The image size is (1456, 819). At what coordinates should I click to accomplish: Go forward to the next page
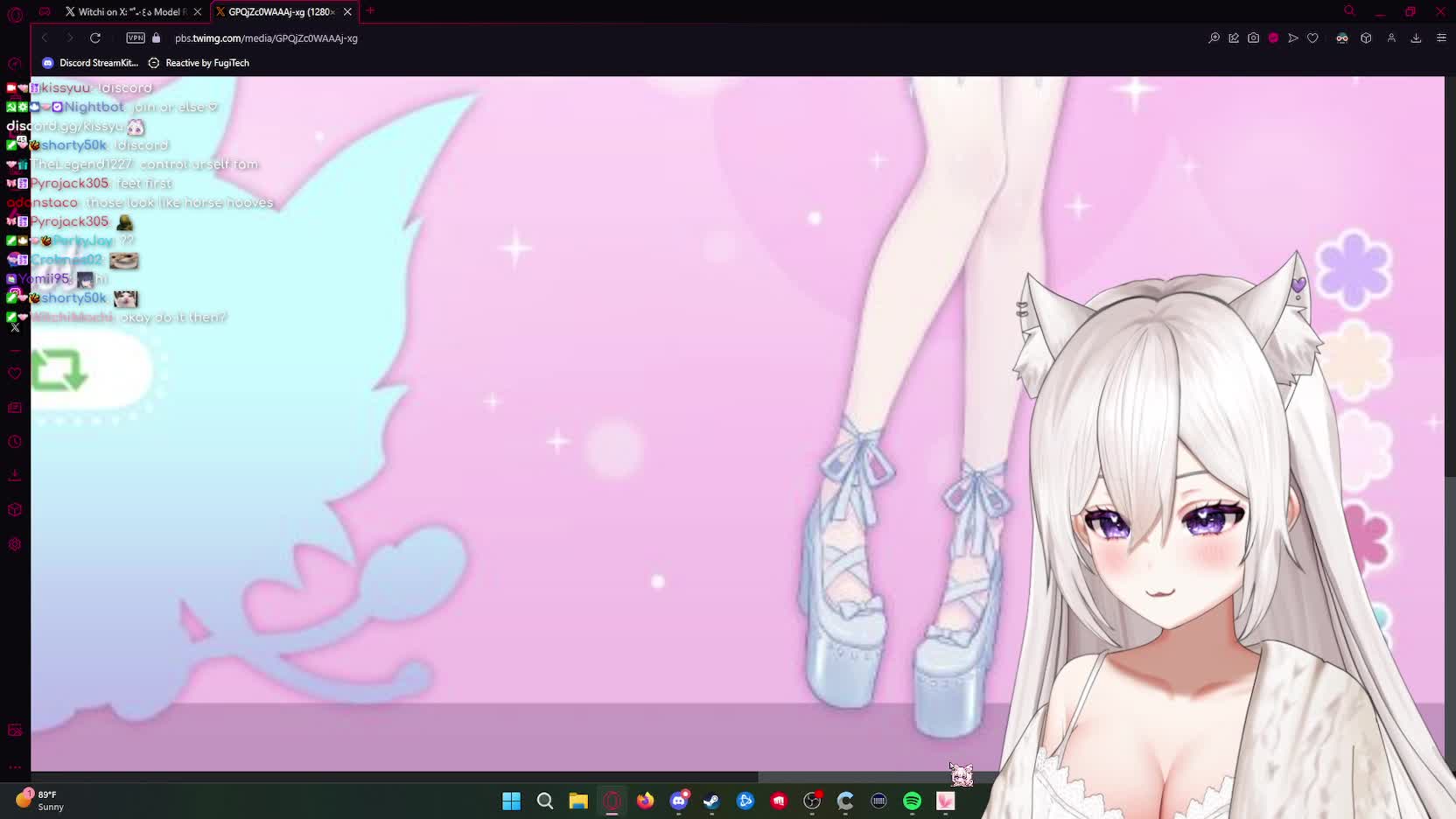[x=70, y=38]
